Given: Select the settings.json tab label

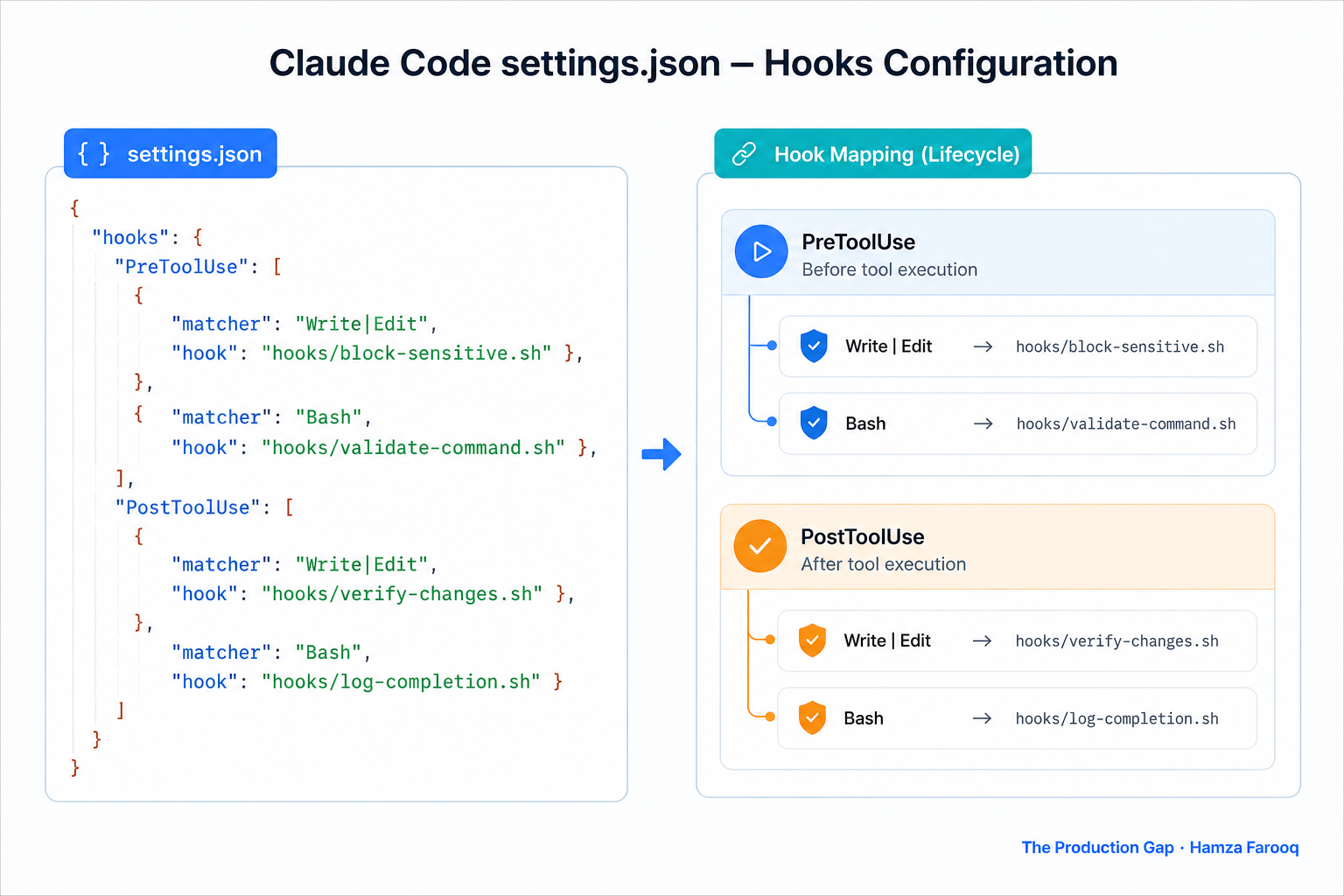Looking at the screenshot, I should (194, 154).
